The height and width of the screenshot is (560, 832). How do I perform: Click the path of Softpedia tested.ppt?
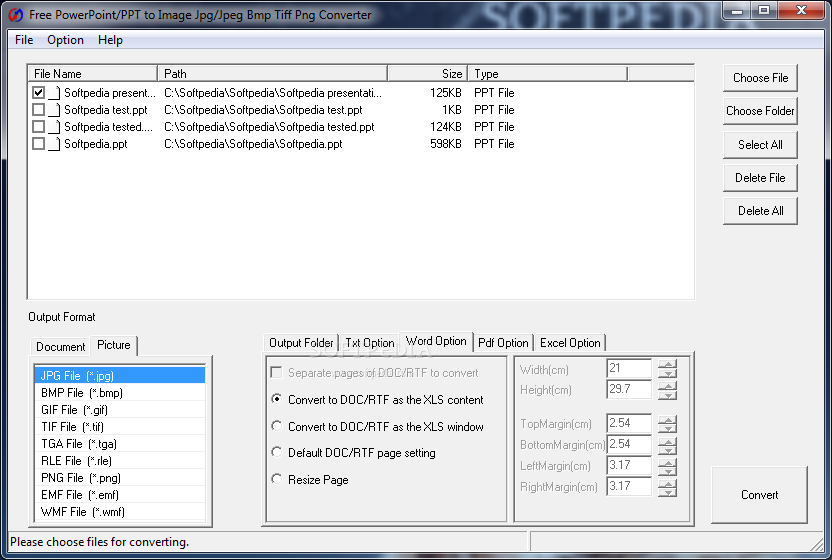point(269,127)
